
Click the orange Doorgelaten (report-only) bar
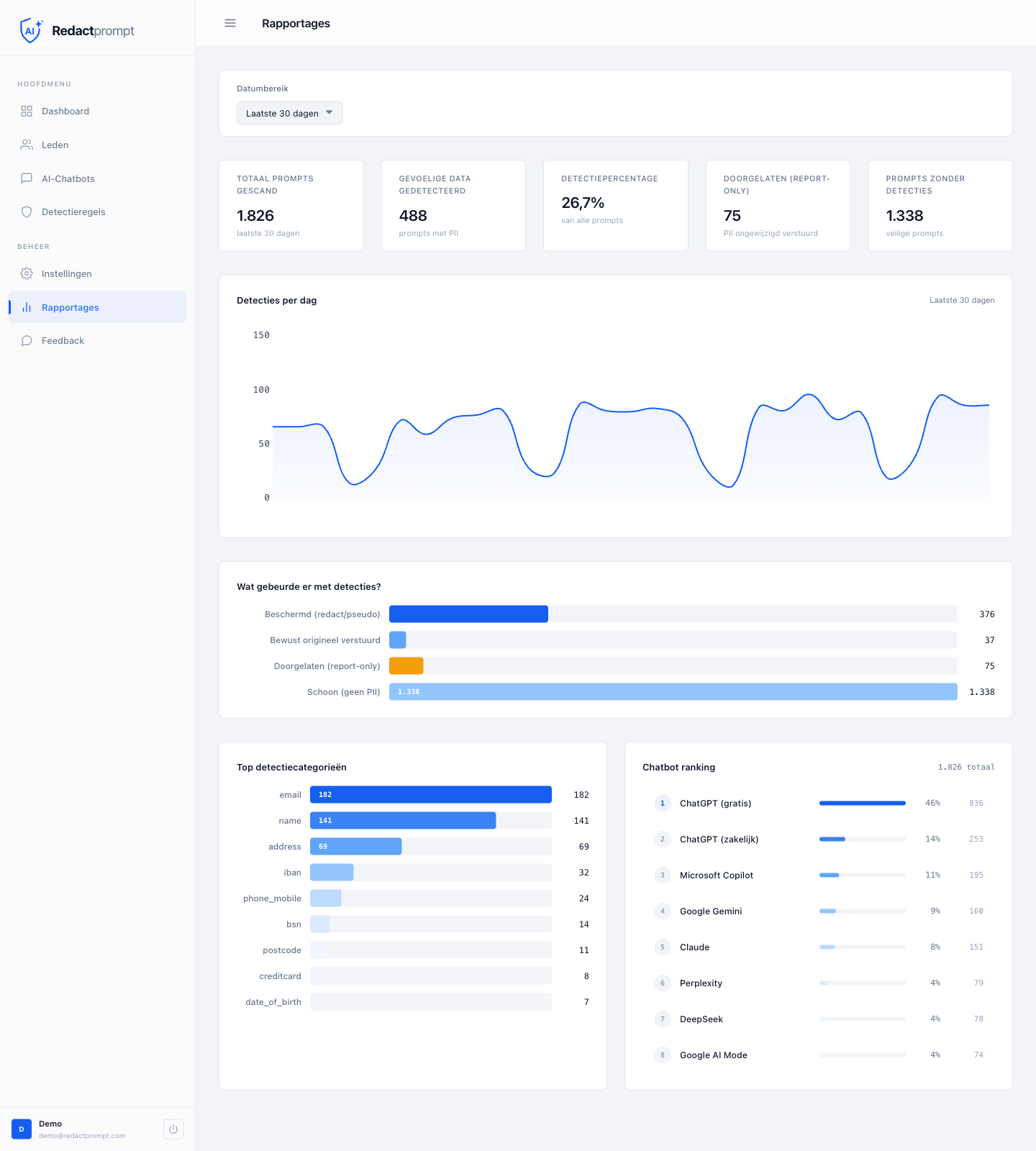(x=406, y=665)
